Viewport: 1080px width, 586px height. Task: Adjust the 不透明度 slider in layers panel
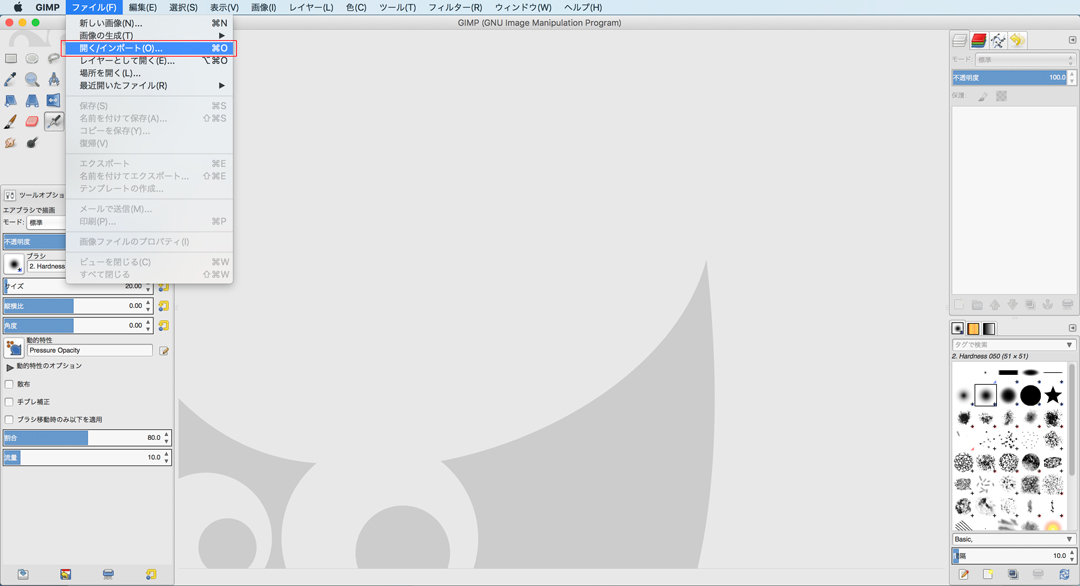point(1008,77)
